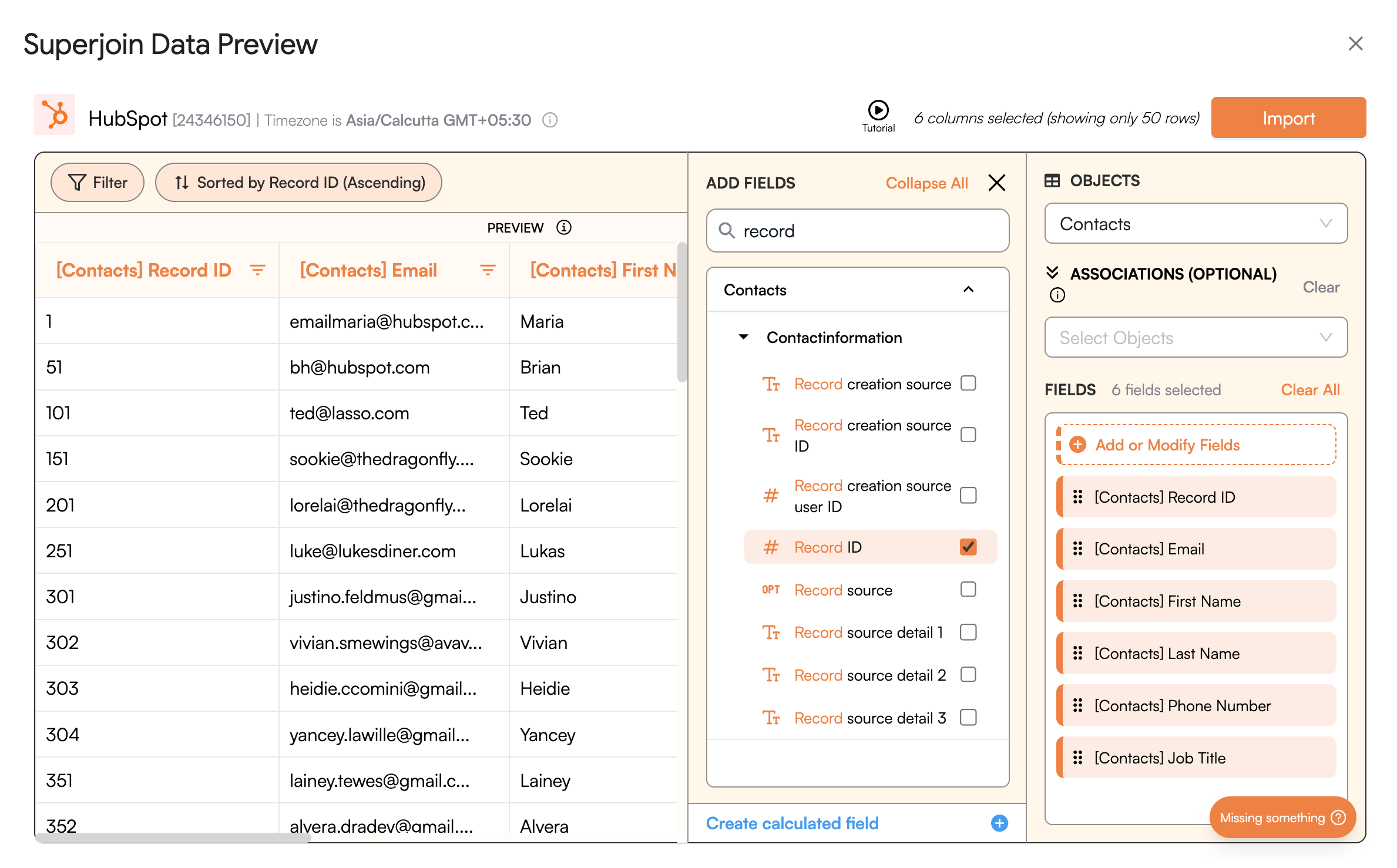The image size is (1397, 868).
Task: Open the Contacts objects dropdown
Action: click(1195, 224)
